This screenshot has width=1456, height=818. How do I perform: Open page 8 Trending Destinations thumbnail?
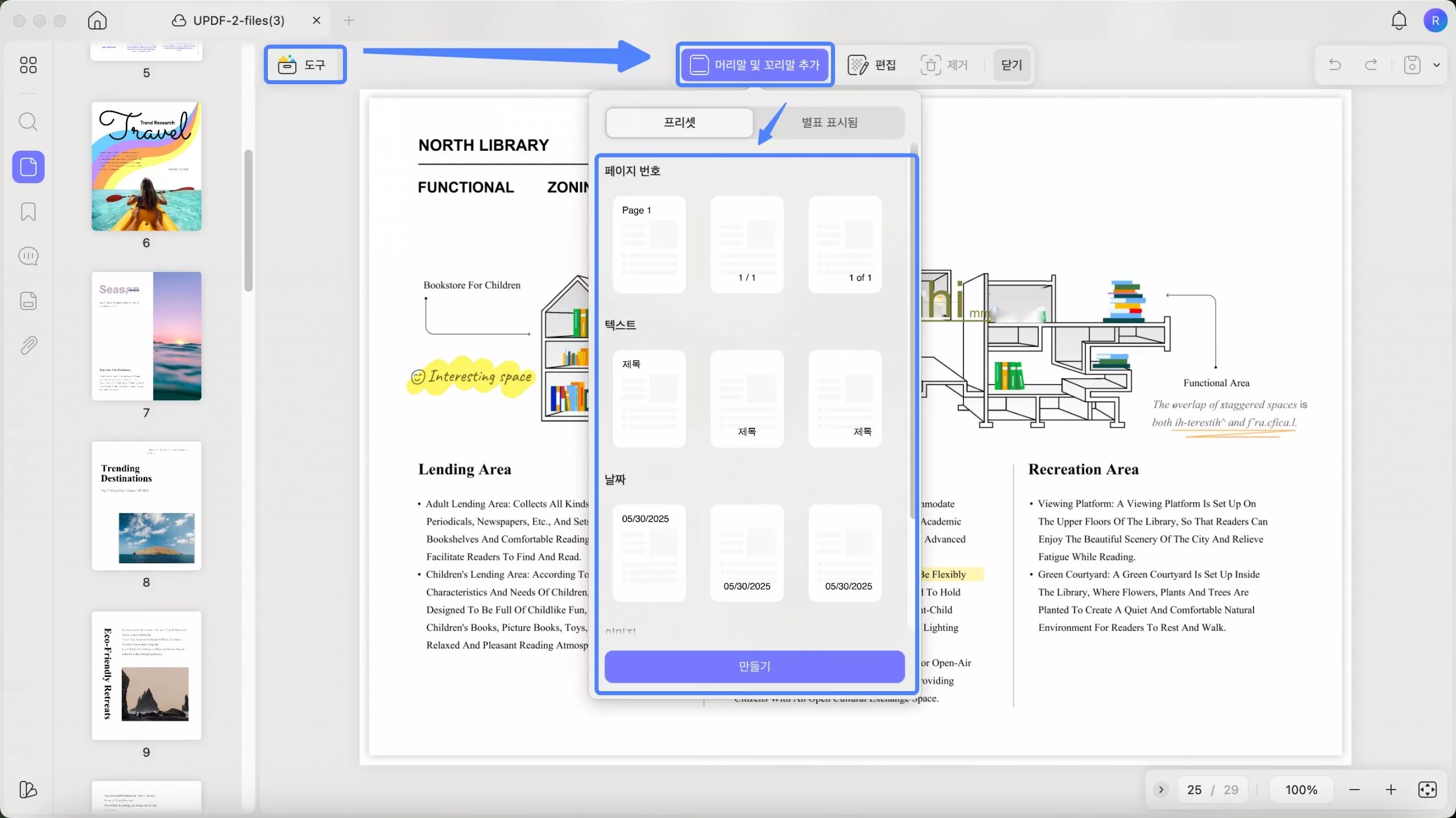click(146, 506)
